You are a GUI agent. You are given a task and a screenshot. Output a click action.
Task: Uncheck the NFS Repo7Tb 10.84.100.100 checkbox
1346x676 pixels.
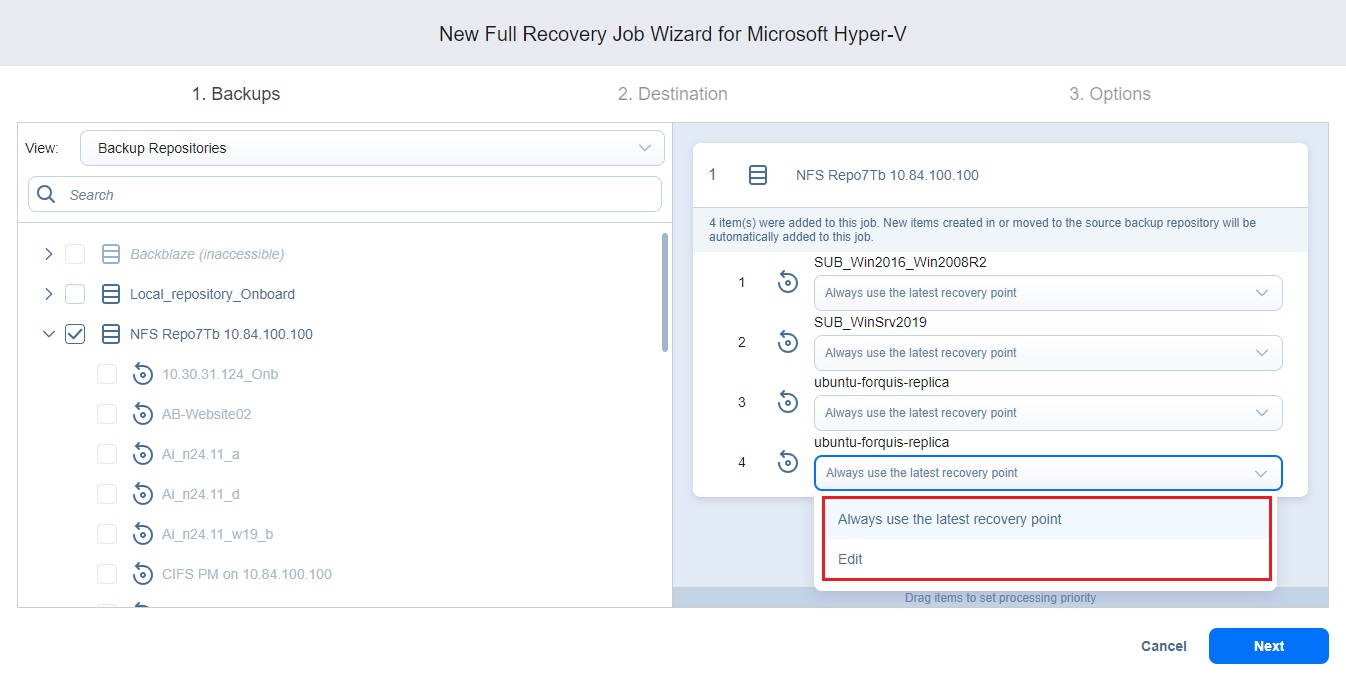75,334
